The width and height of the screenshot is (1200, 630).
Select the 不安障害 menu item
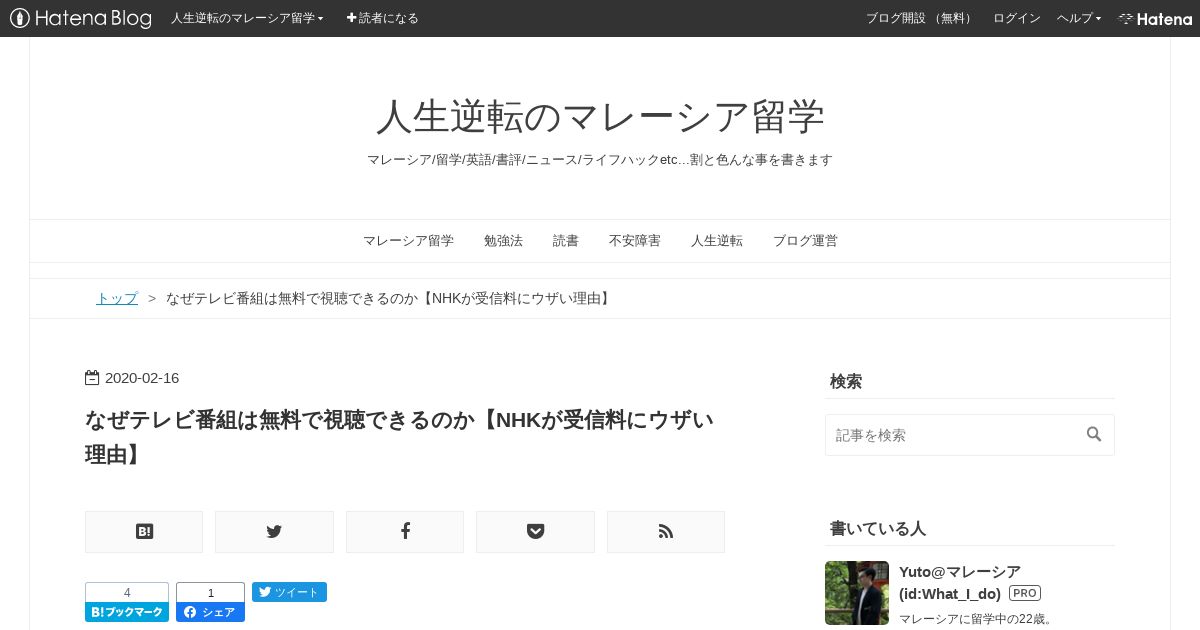pyautogui.click(x=635, y=241)
